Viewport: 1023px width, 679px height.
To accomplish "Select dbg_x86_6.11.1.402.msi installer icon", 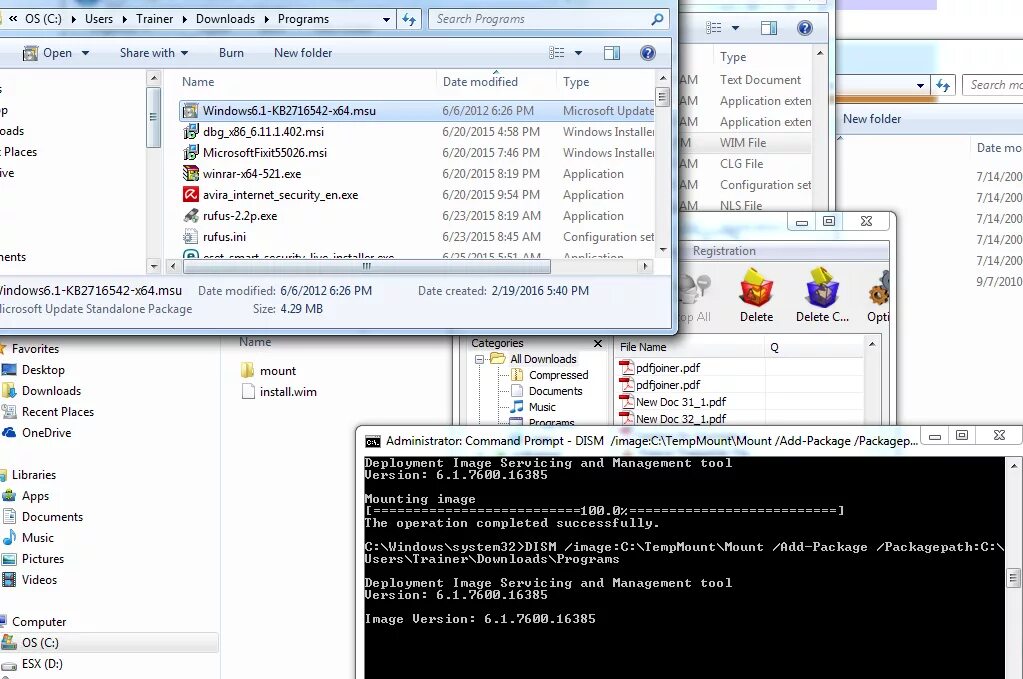I will point(191,132).
